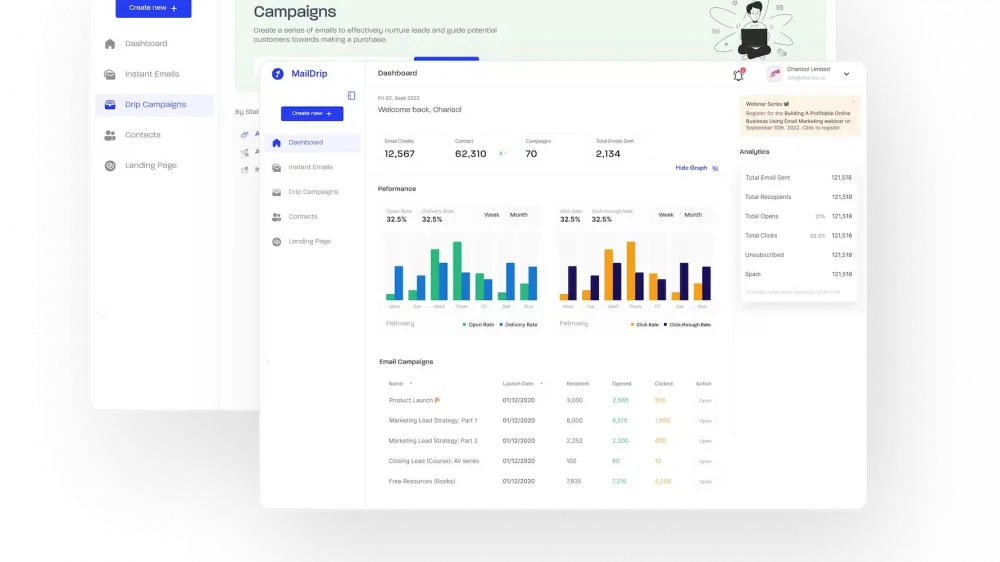The width and height of the screenshot is (1000, 562).
Task: Select Instant Emails in Campaigns window sidebar
Action: 153,74
